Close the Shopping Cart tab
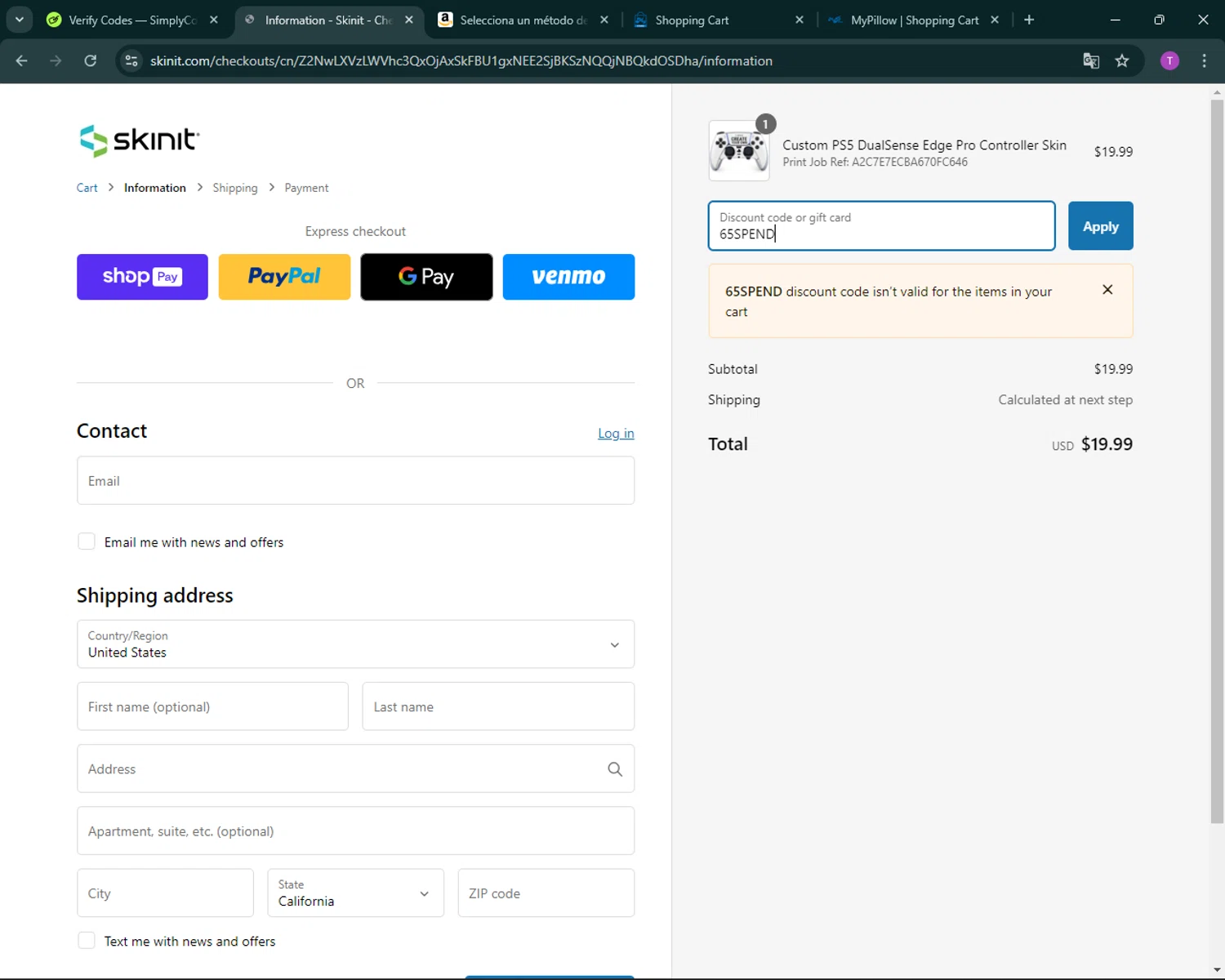 click(800, 20)
